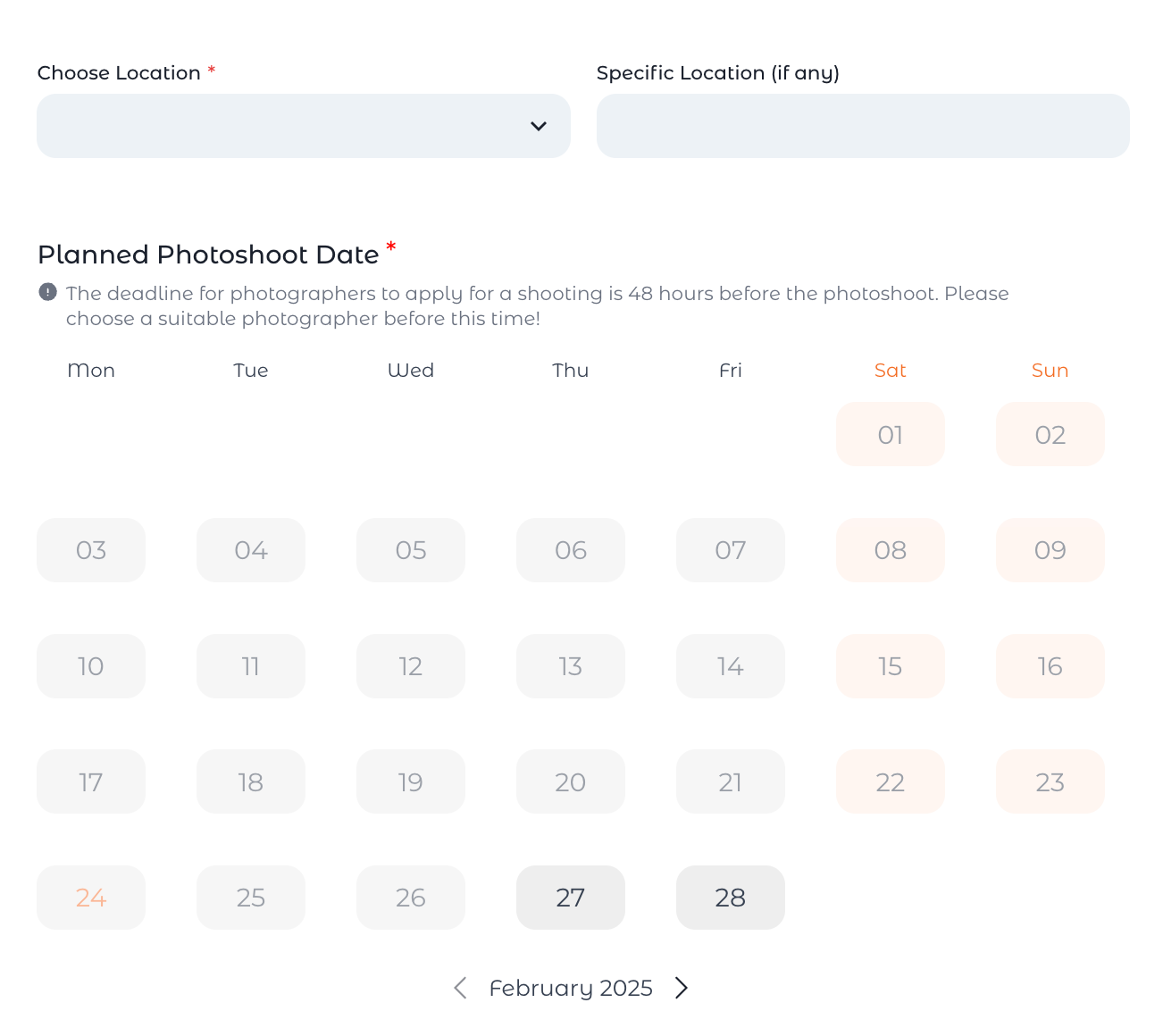Select February 28 on the calendar
Image resolution: width=1163 pixels, height=1036 pixels.
[x=731, y=898]
